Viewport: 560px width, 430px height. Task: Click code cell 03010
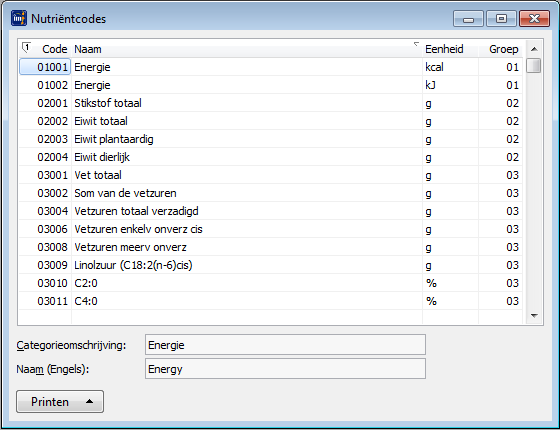point(45,283)
